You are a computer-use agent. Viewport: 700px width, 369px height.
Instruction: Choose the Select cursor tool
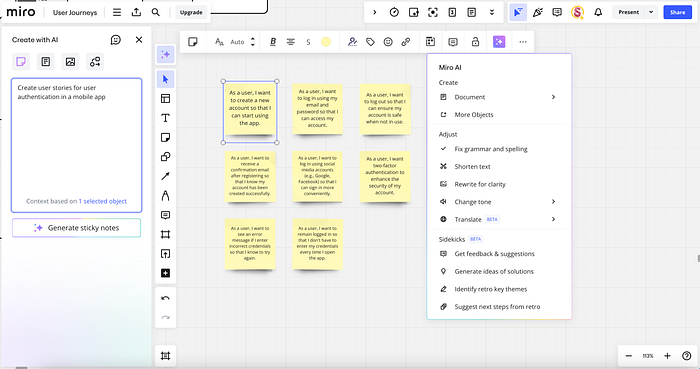tap(166, 79)
